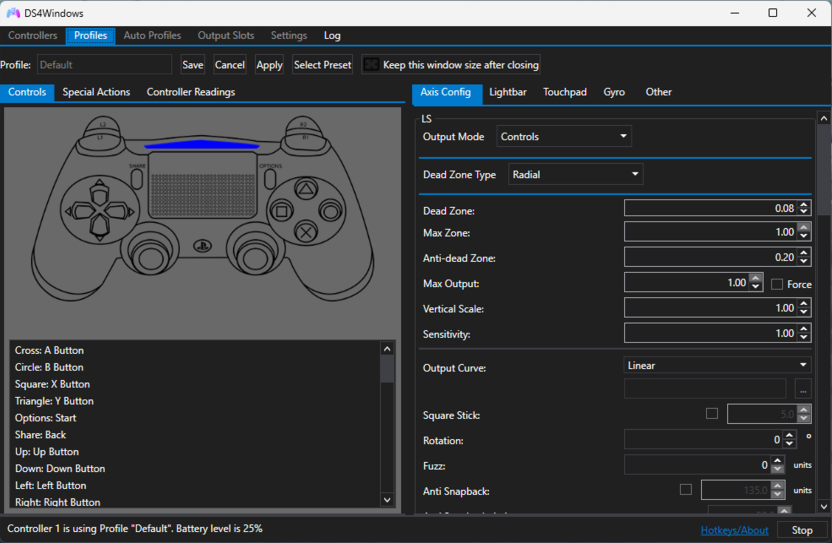Toggle the Square Stick checkbox
The width and height of the screenshot is (832, 543).
tap(712, 413)
